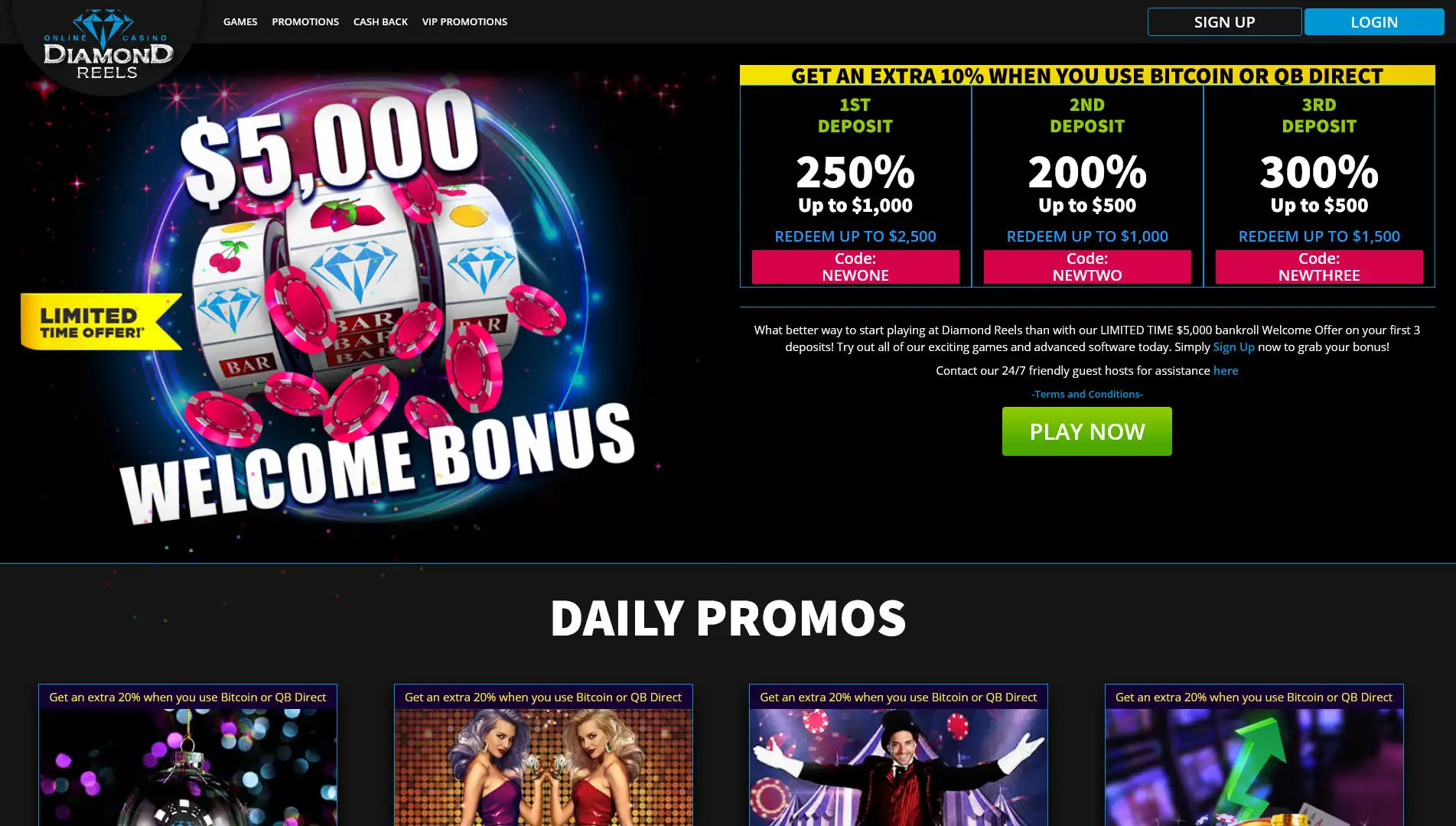Open the Promotions menu item
The width and height of the screenshot is (1456, 826).
tap(305, 21)
